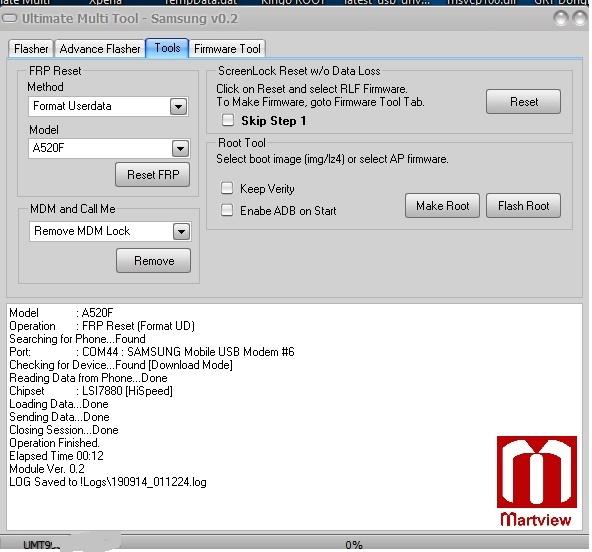
Task: Click the app icon in title bar
Action: (x=9, y=18)
